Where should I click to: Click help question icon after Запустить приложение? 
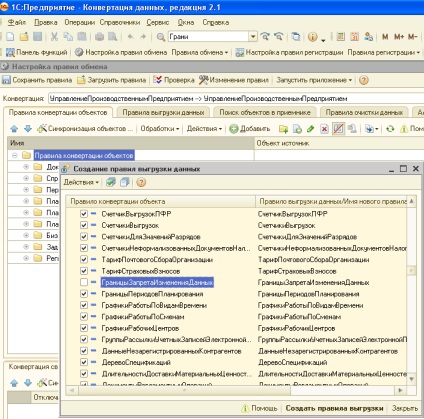point(364,80)
